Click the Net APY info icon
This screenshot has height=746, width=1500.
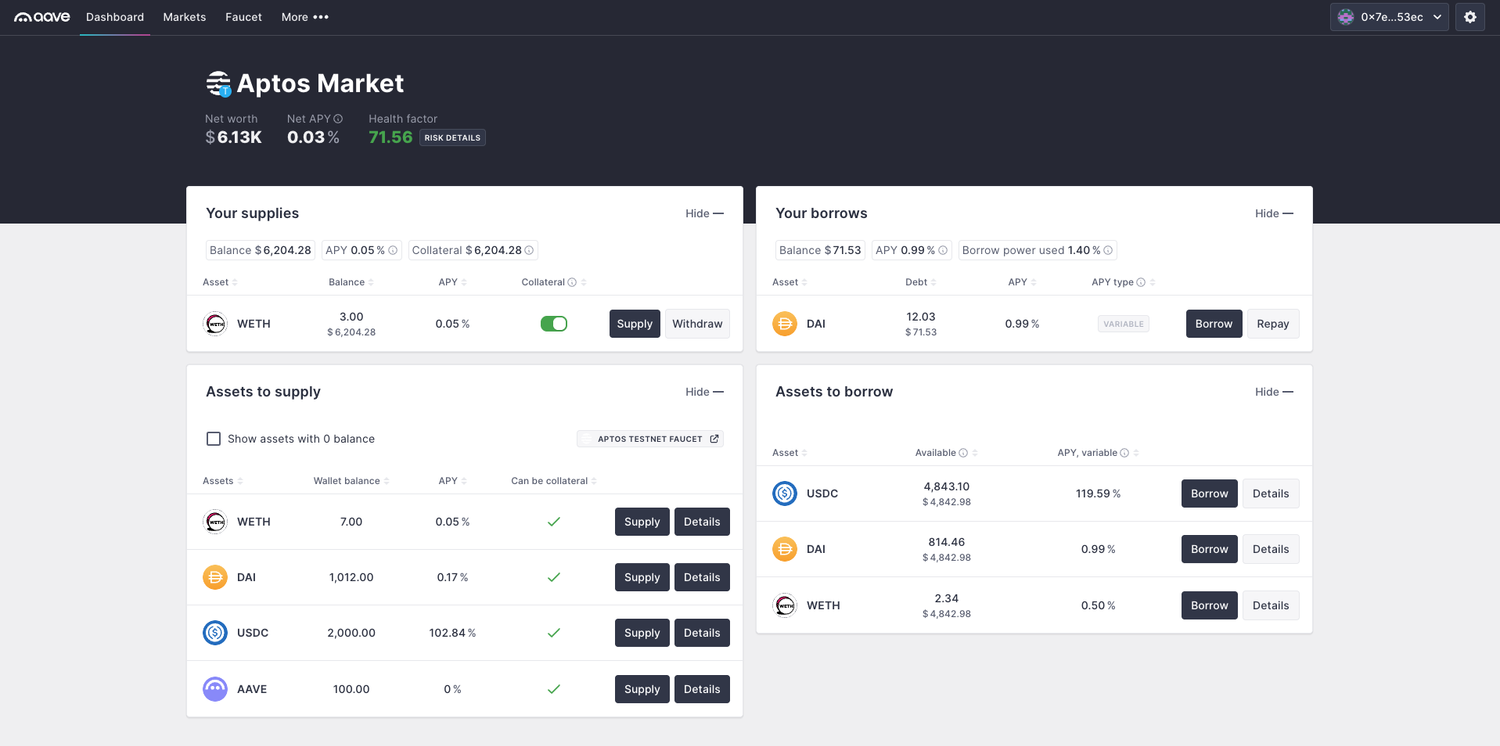click(x=338, y=119)
